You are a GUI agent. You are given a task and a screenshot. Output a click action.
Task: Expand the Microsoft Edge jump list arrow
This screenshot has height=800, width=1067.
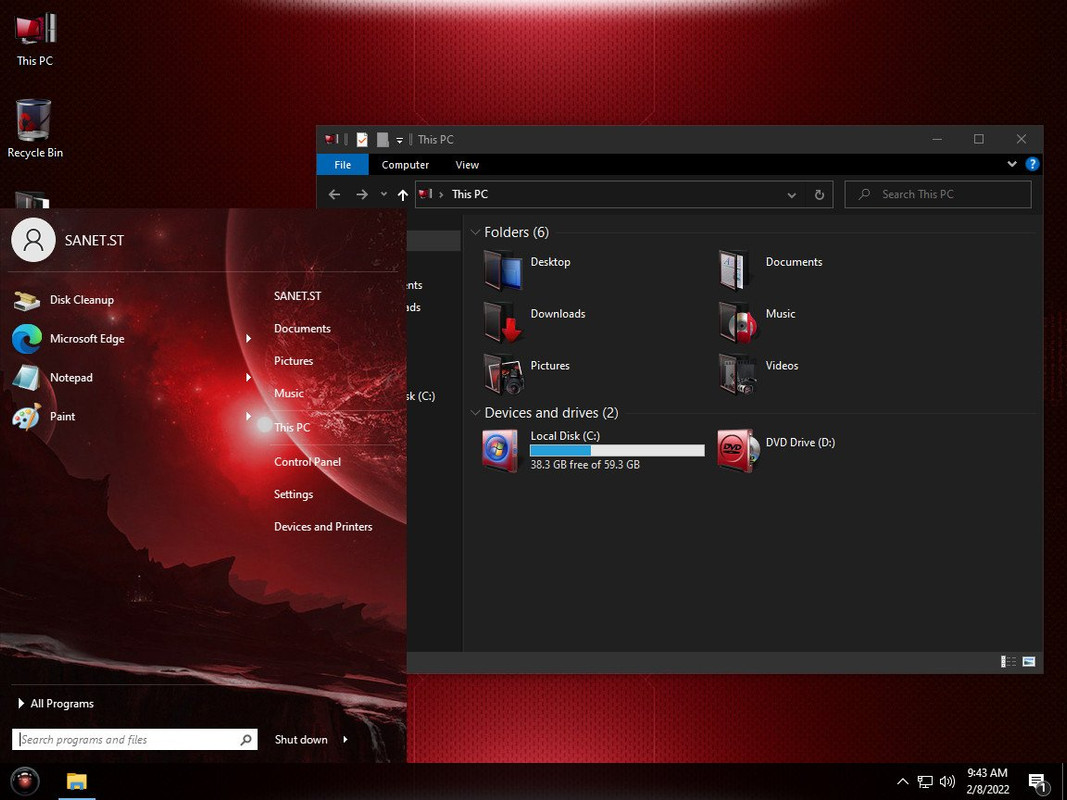[x=248, y=339]
